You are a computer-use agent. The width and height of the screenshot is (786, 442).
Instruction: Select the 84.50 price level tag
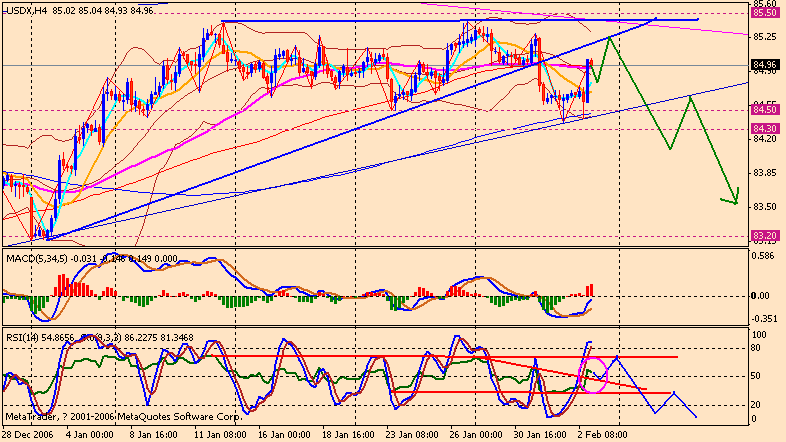click(765, 110)
